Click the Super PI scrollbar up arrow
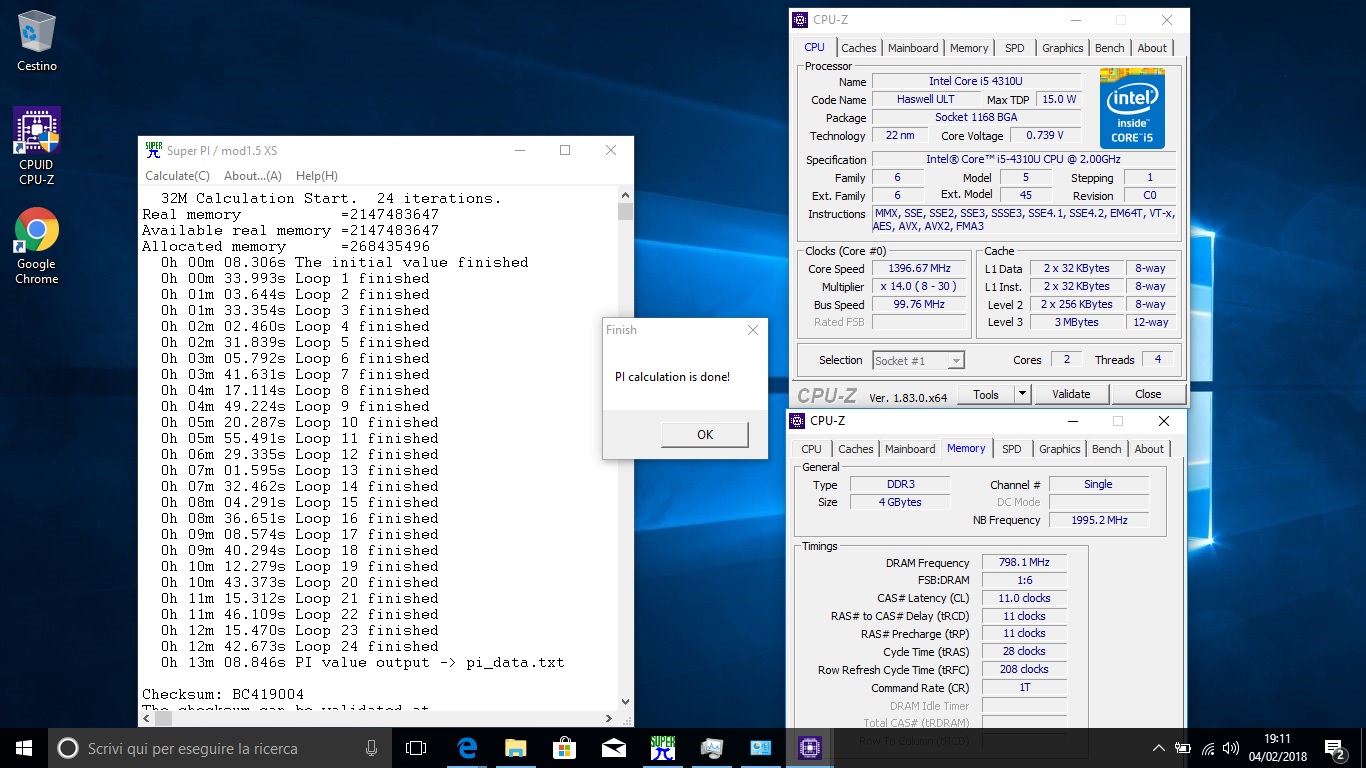 coord(625,196)
